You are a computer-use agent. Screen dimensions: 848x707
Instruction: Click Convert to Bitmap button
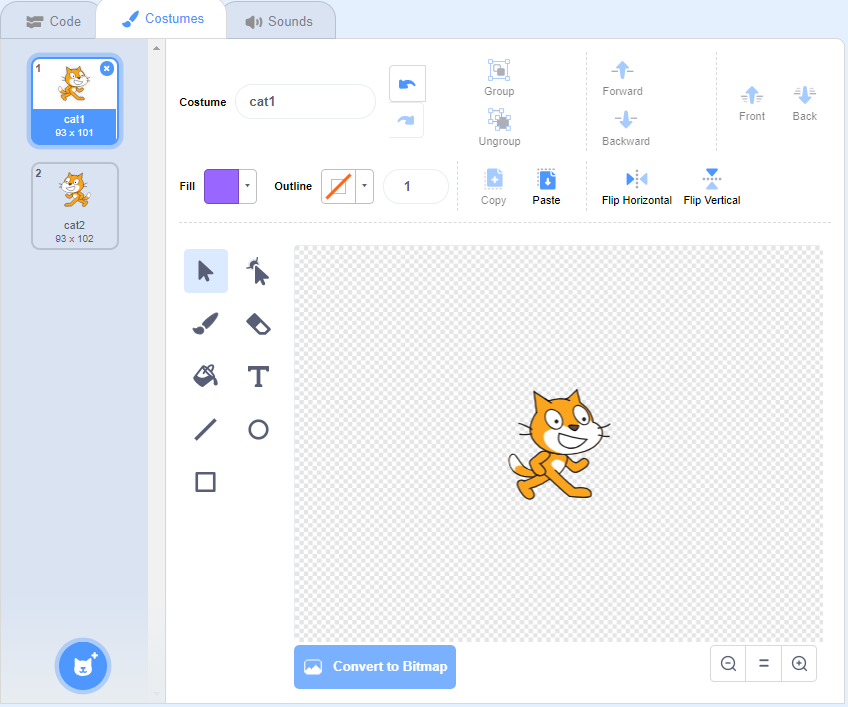(x=375, y=666)
